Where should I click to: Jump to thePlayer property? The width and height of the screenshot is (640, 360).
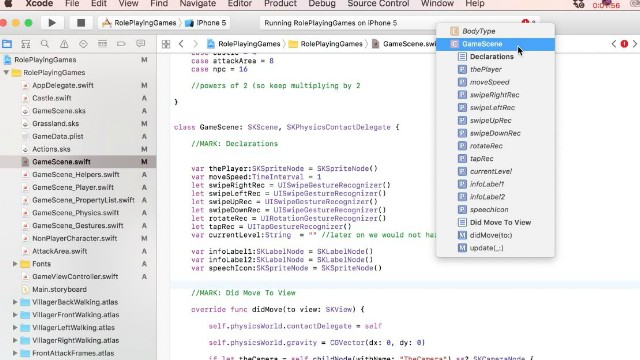pos(495,69)
